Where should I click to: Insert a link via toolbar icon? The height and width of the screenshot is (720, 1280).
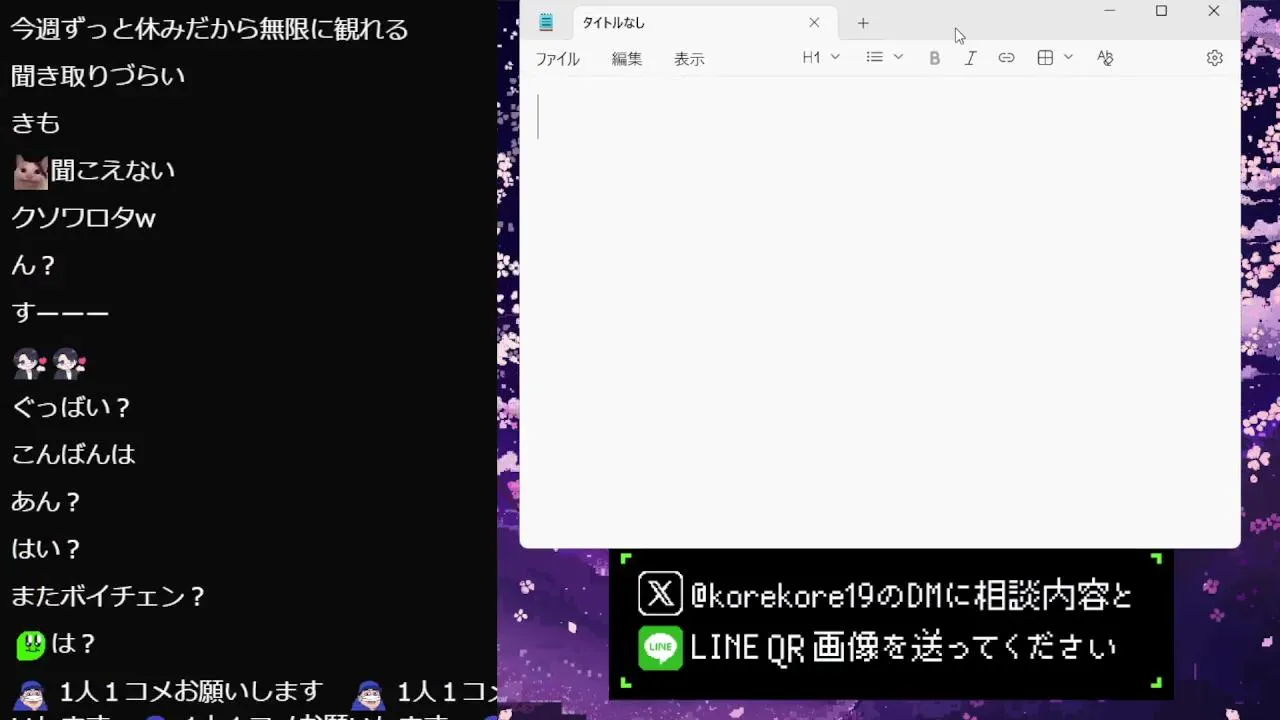[1006, 58]
